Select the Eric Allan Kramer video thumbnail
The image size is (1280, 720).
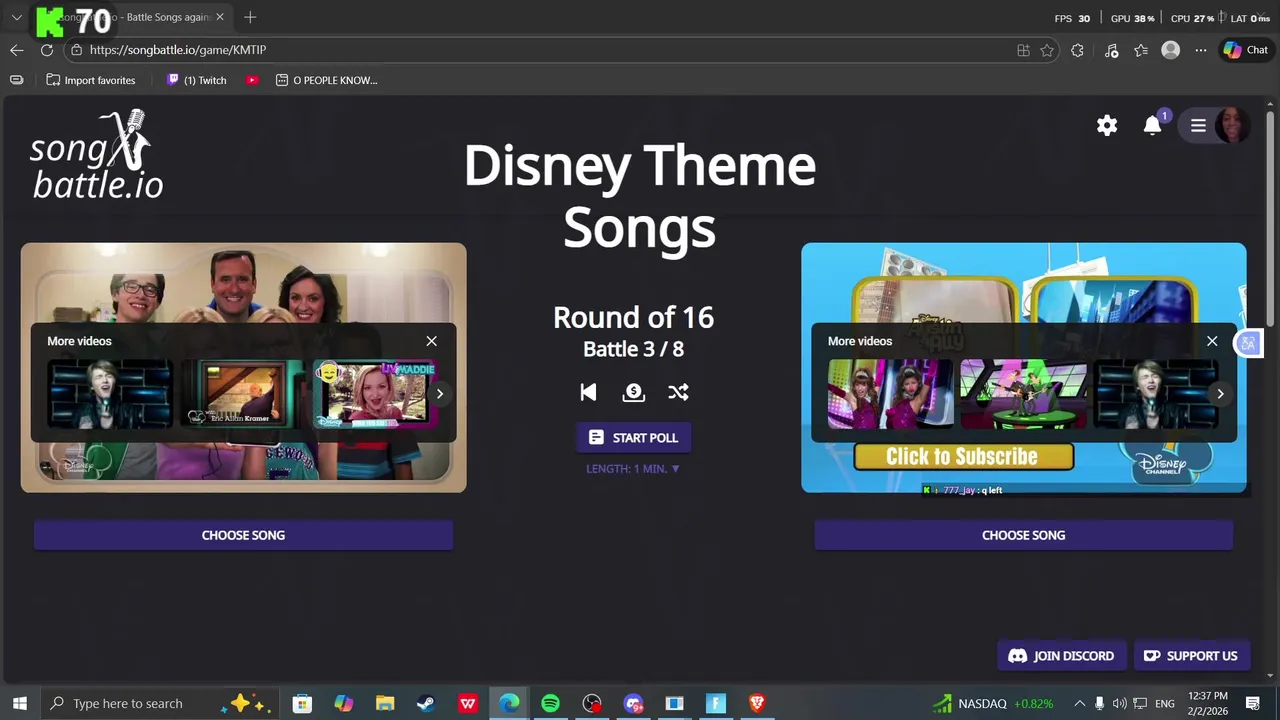coord(243,394)
